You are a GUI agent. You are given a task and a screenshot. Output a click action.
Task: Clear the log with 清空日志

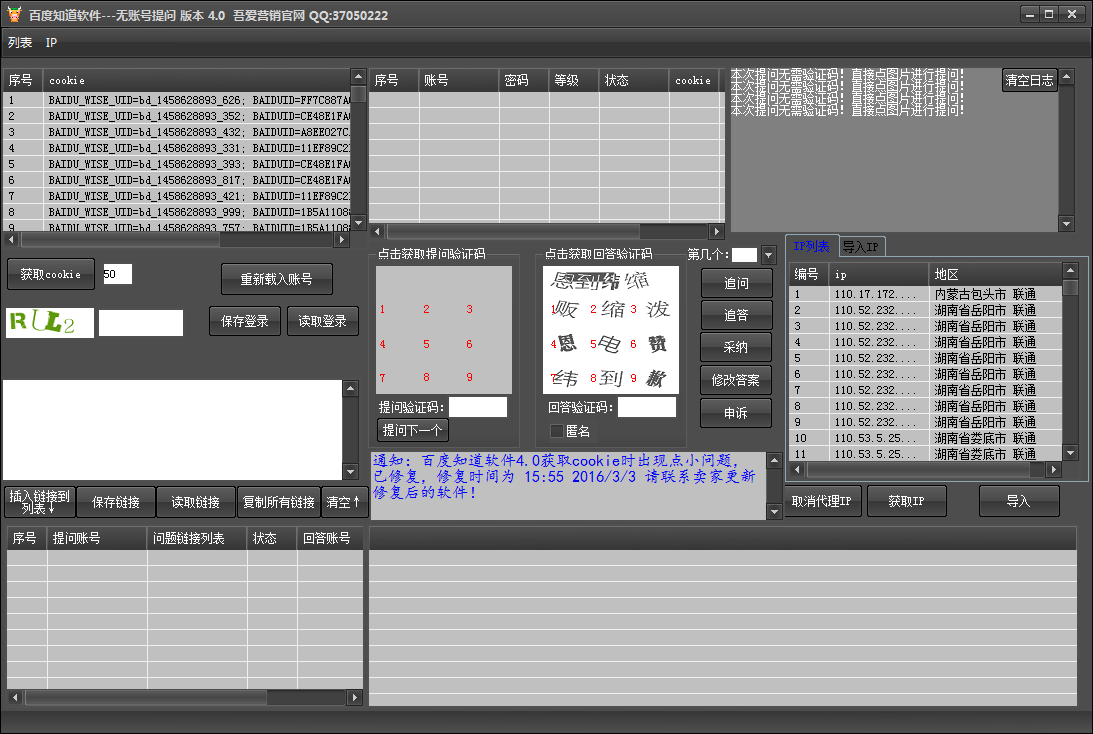click(1029, 81)
